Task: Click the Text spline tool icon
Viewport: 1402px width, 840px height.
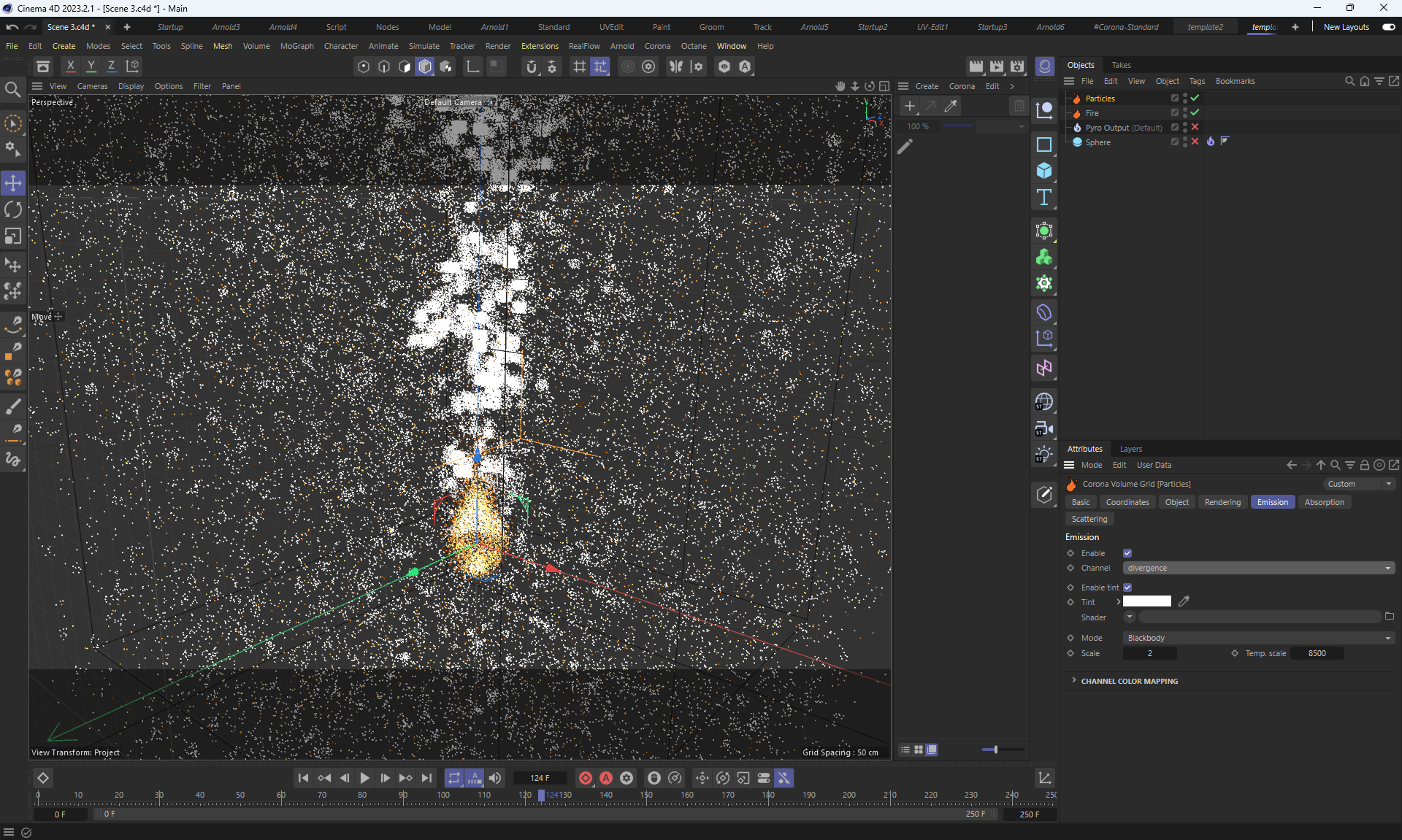Action: 1044,198
